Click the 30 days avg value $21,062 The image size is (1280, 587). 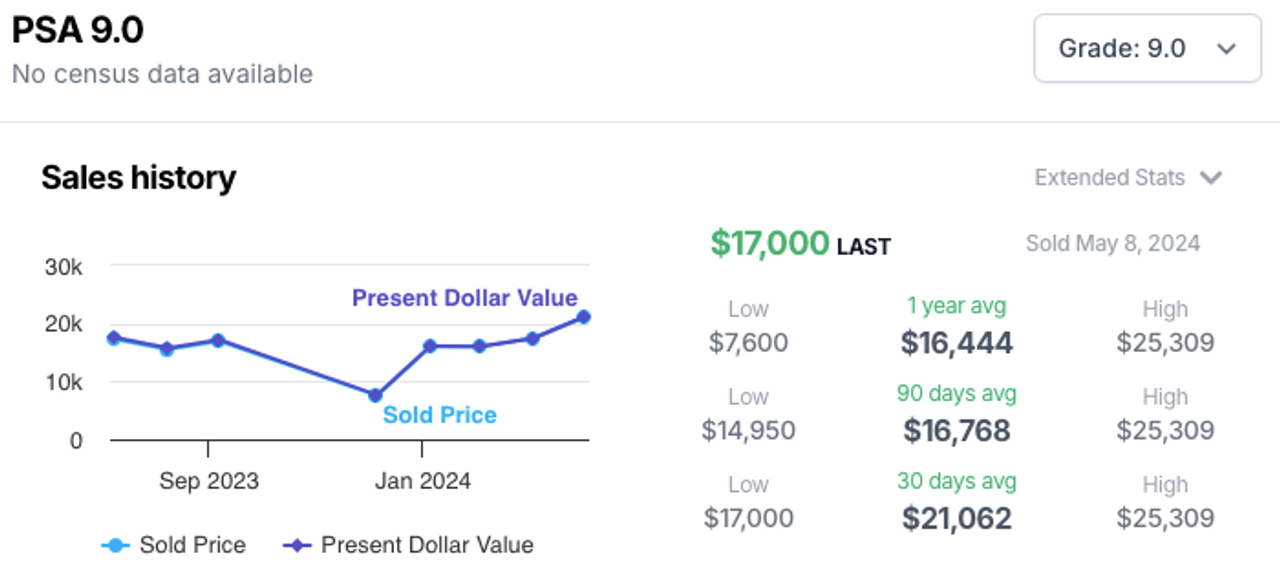[957, 518]
